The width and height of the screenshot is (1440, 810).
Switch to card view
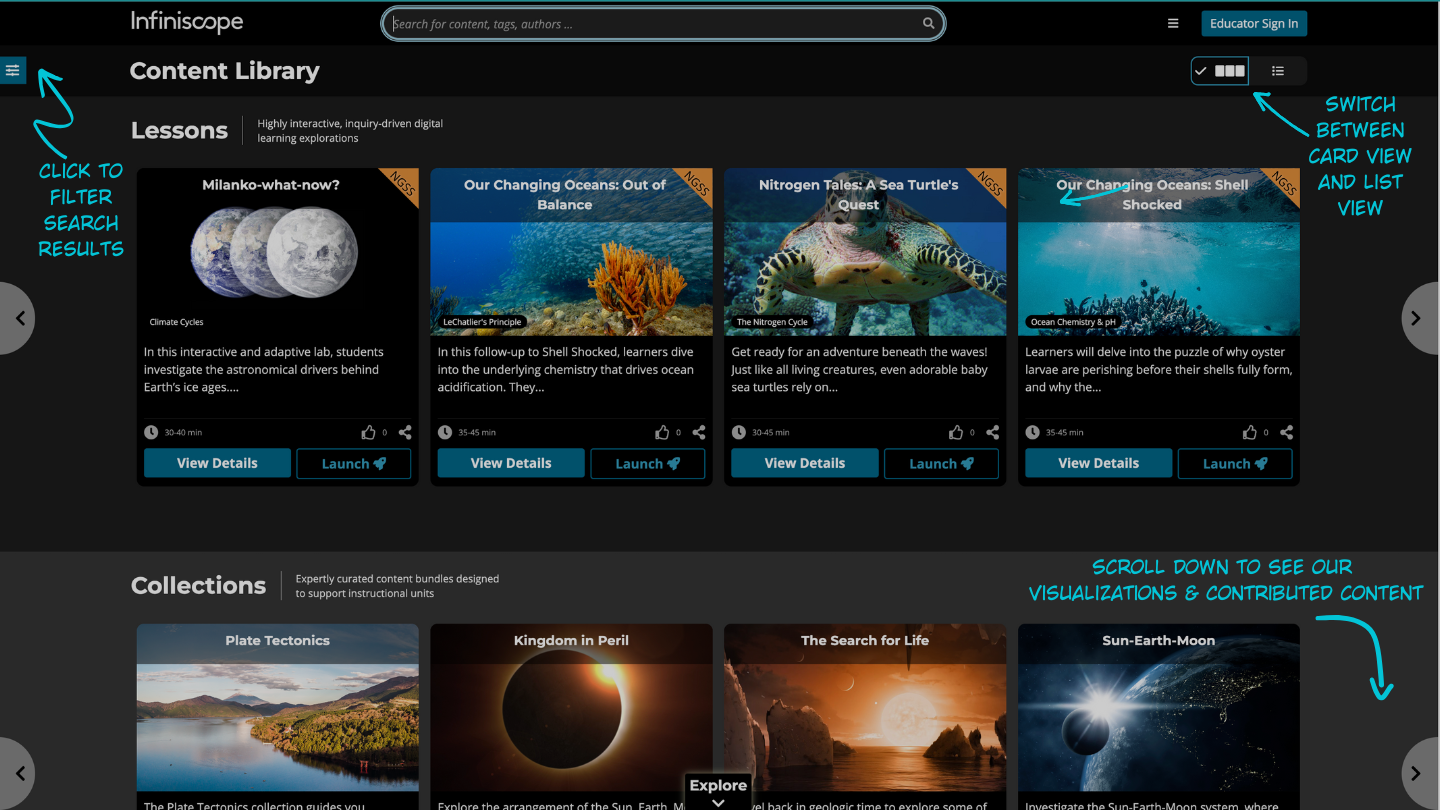(1220, 71)
